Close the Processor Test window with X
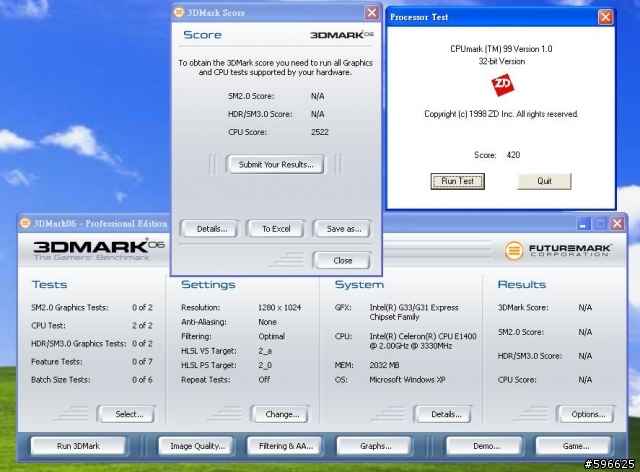Screen dimensions: 640x472 pos(605,17)
